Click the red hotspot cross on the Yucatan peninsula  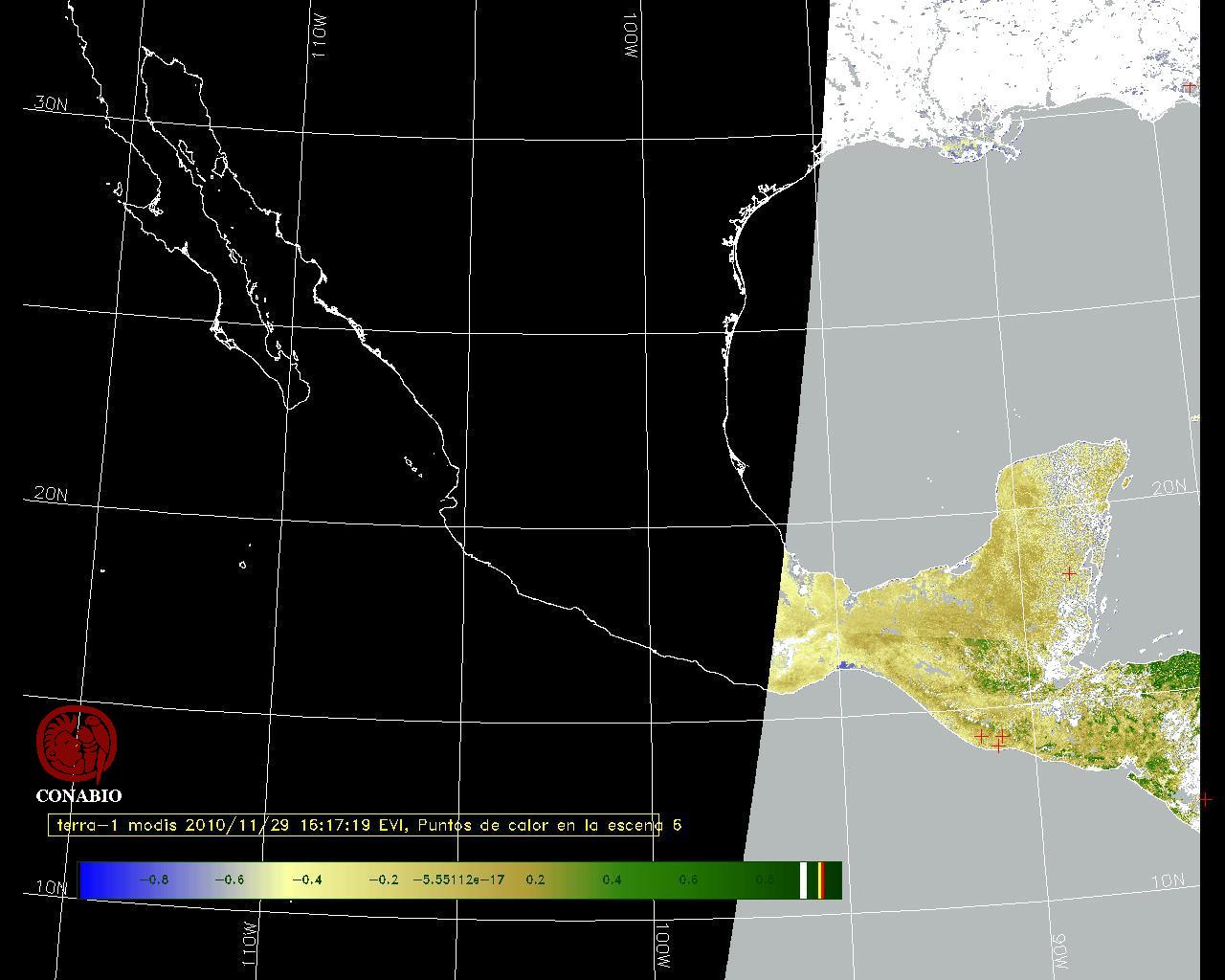tap(1069, 573)
